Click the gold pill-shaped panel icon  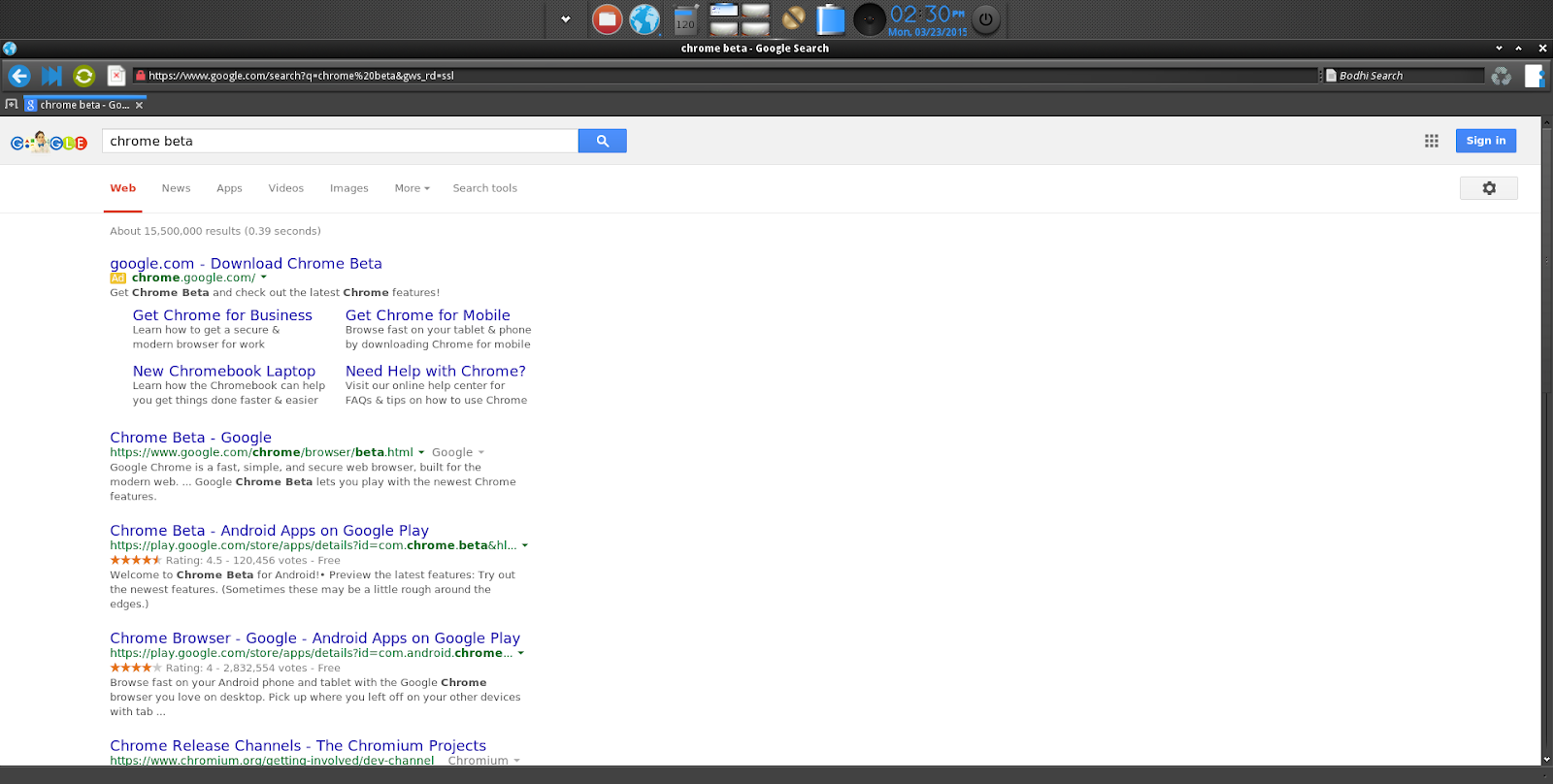[793, 18]
